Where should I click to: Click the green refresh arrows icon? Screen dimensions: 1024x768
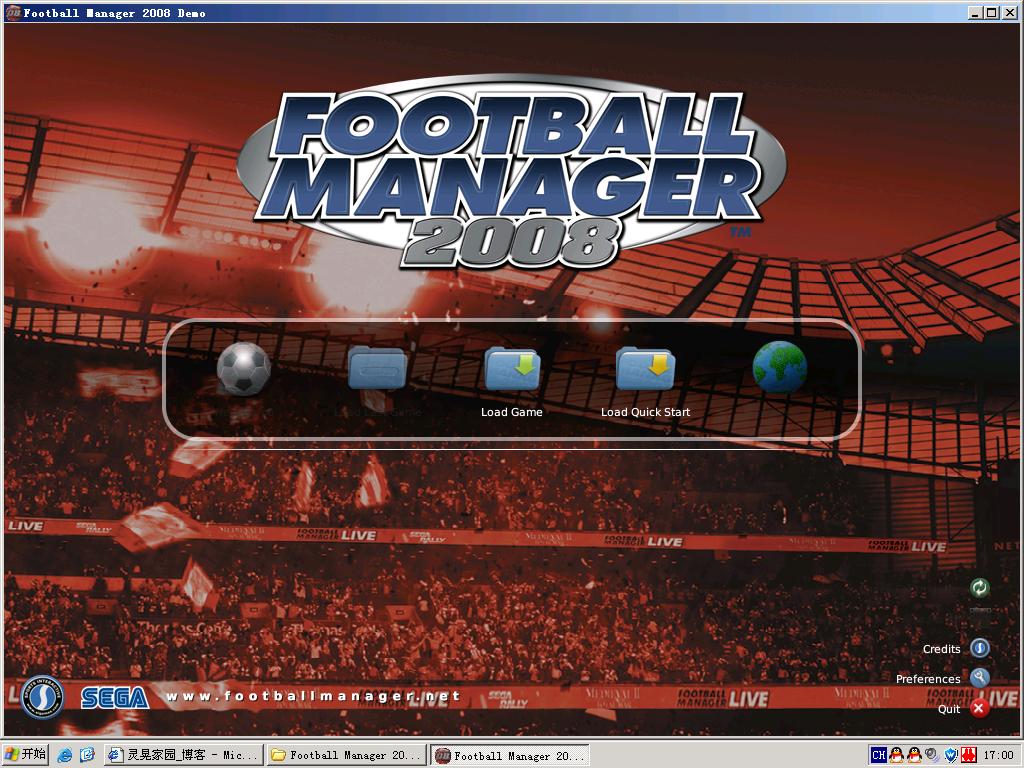coord(980,588)
